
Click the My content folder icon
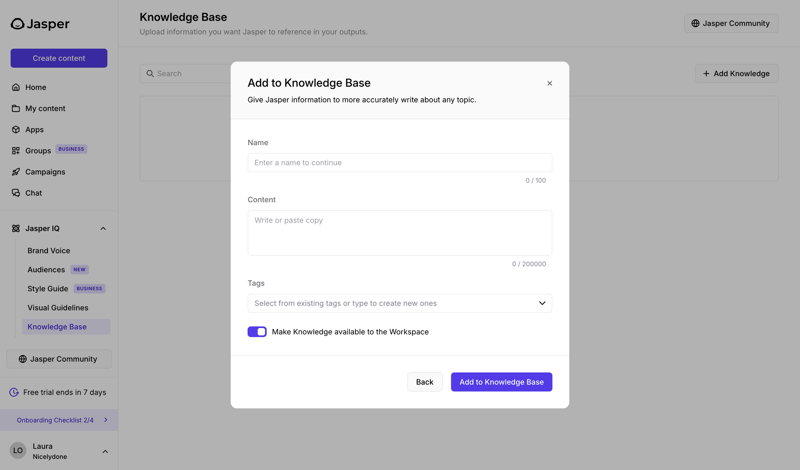coord(16,108)
